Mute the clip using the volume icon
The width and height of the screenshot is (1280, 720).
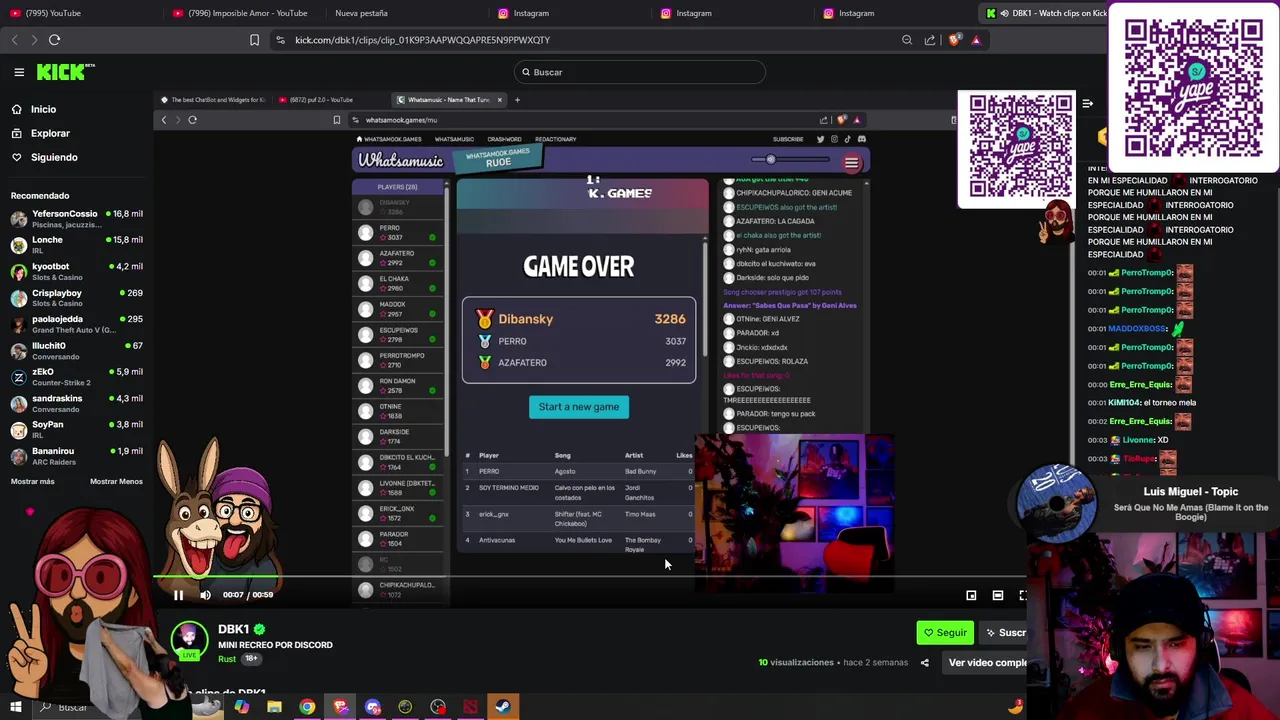pyautogui.click(x=205, y=595)
